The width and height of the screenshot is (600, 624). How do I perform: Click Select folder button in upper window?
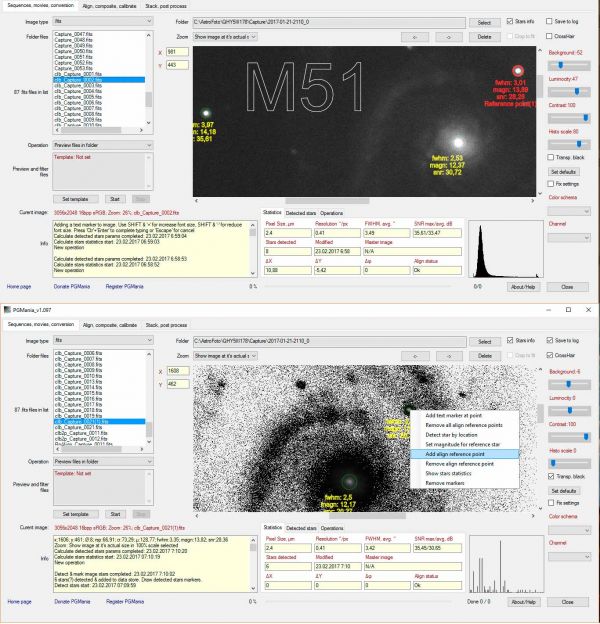pos(484,23)
